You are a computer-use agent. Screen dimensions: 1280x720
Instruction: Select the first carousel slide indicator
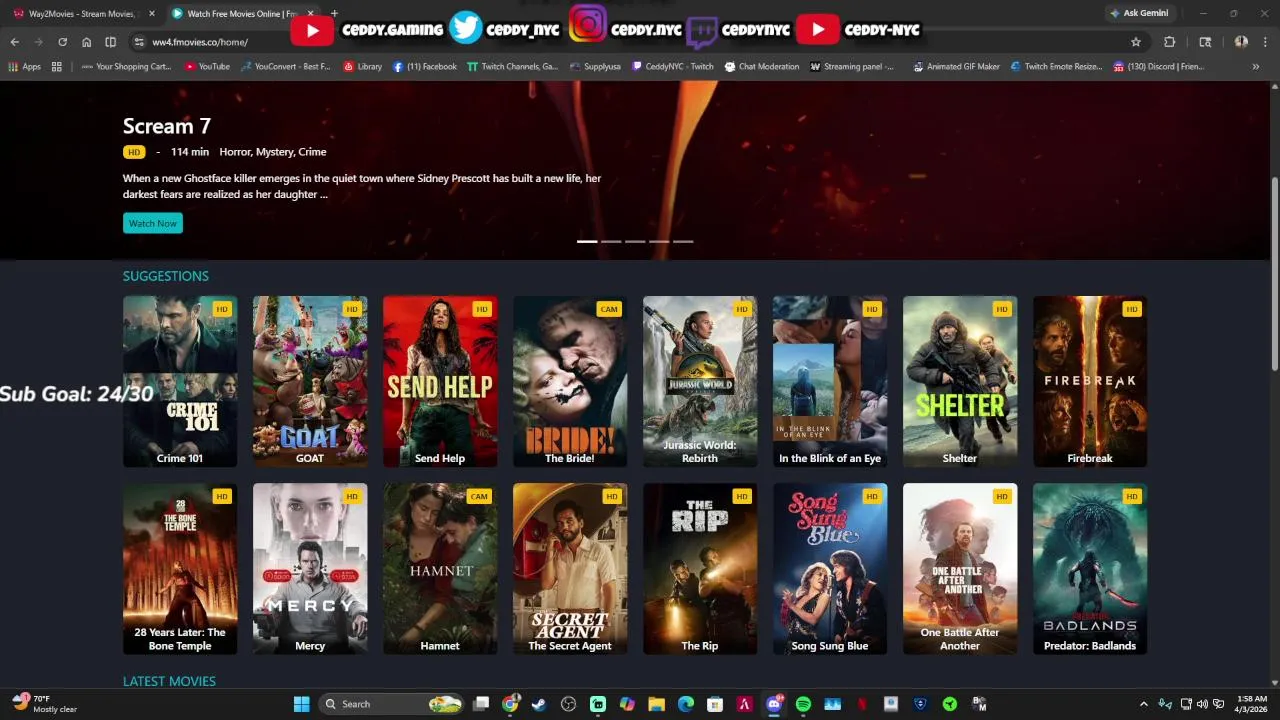[x=587, y=241]
